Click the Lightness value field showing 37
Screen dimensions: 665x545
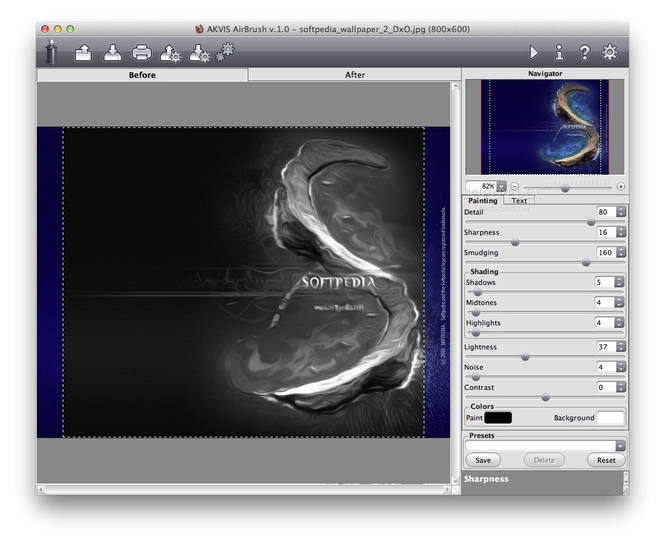[x=606, y=347]
